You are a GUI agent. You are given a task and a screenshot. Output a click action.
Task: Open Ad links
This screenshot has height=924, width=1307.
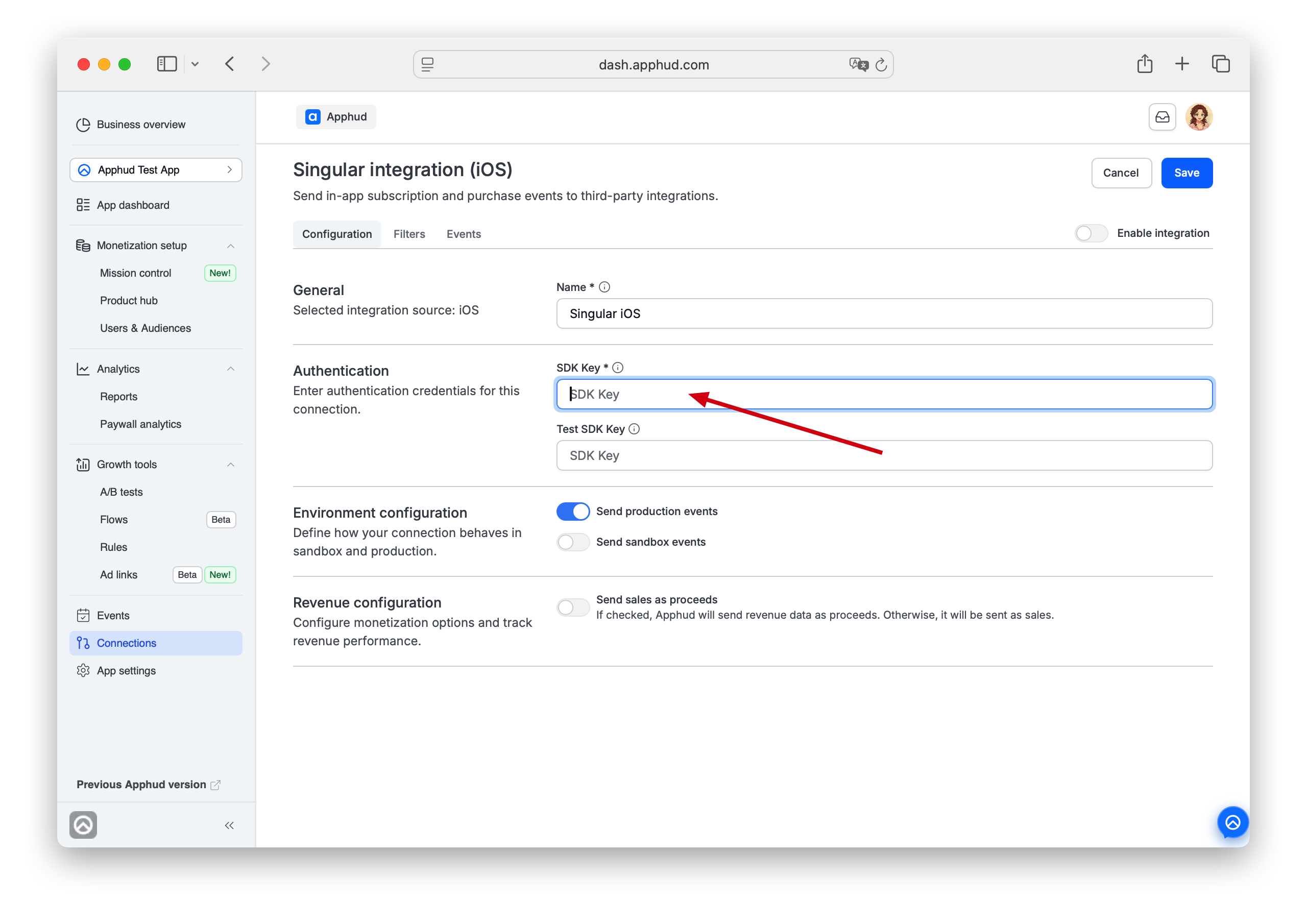point(118,574)
